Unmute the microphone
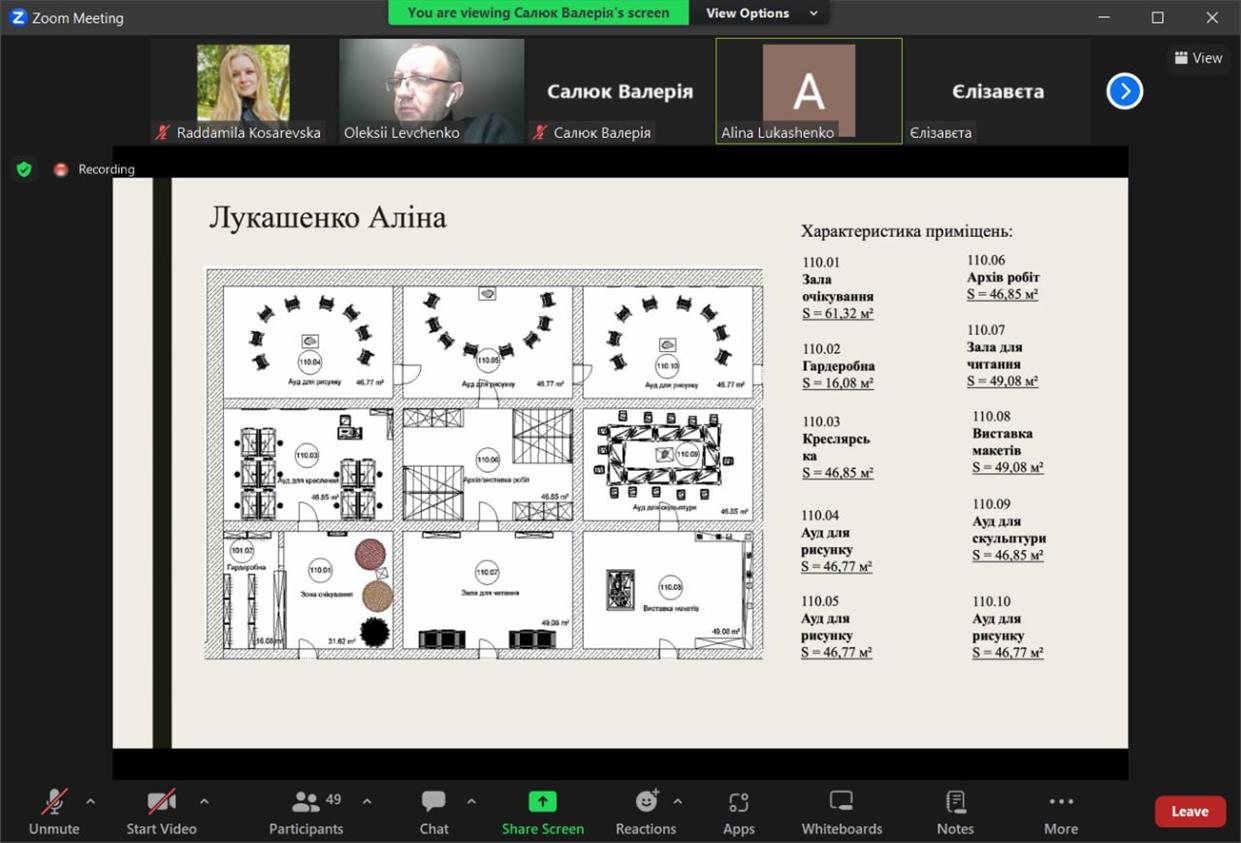This screenshot has height=843, width=1241. (54, 812)
